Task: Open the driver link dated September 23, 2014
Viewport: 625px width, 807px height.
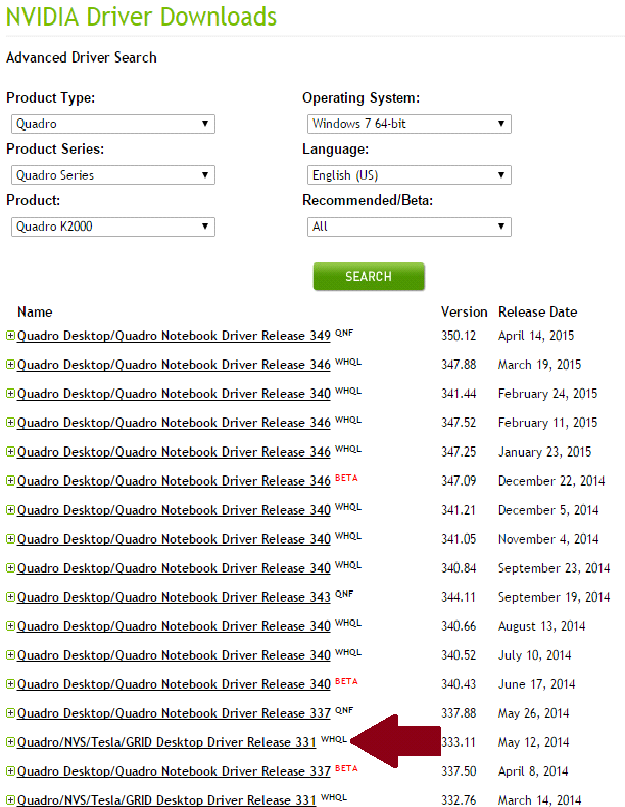Action: [x=174, y=569]
